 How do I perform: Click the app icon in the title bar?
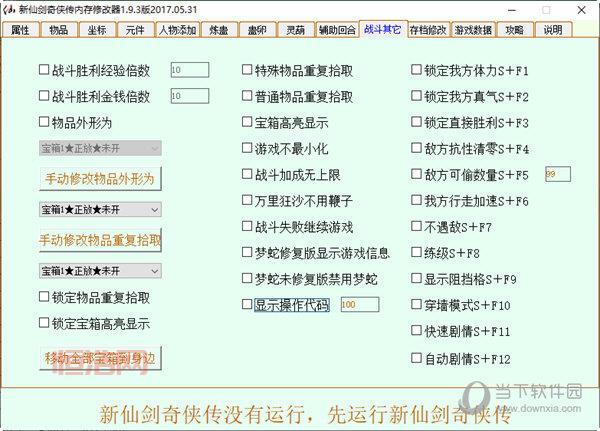[9, 8]
